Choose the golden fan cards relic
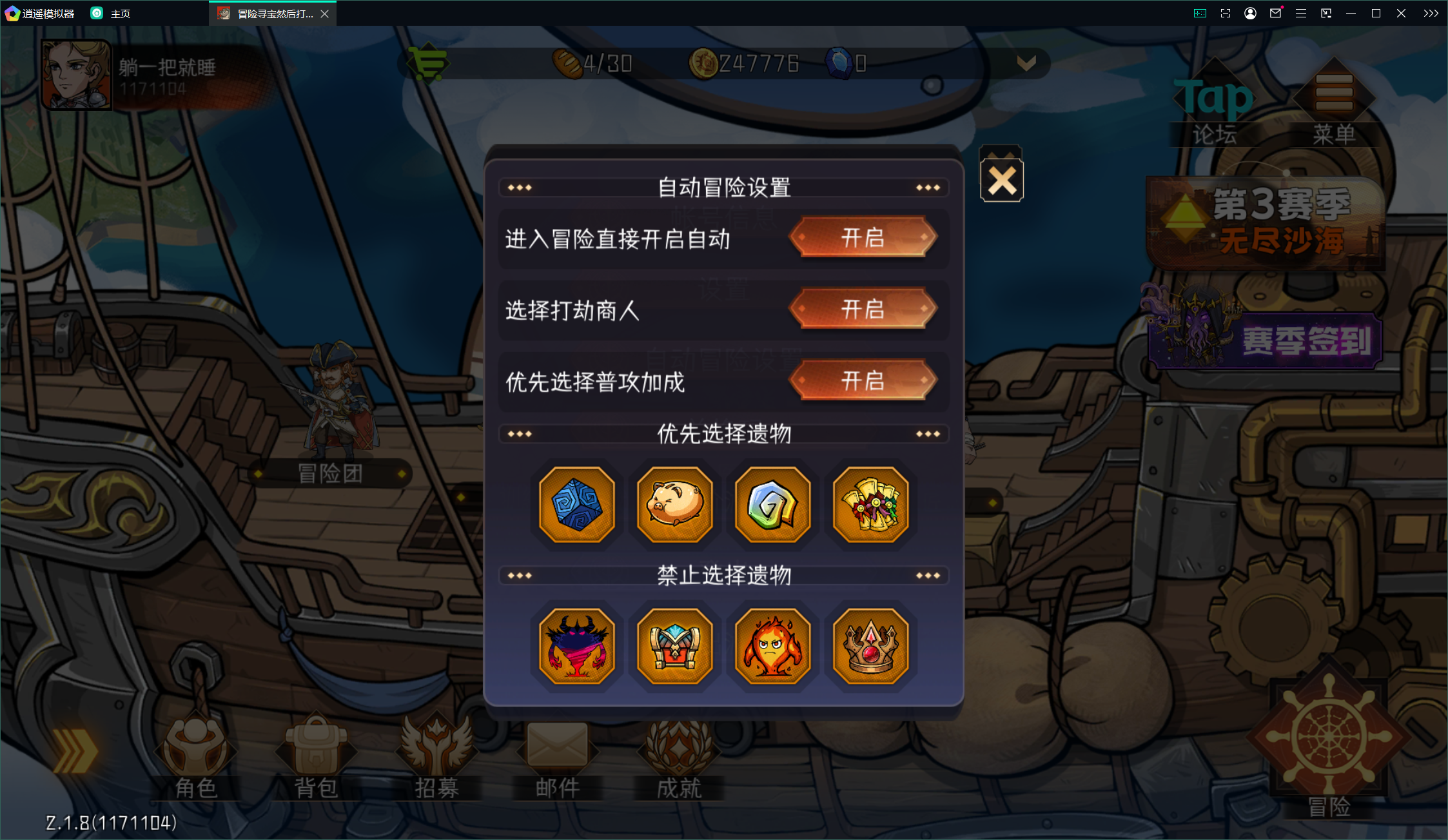Screen dimensions: 1448x840 pos(870,504)
